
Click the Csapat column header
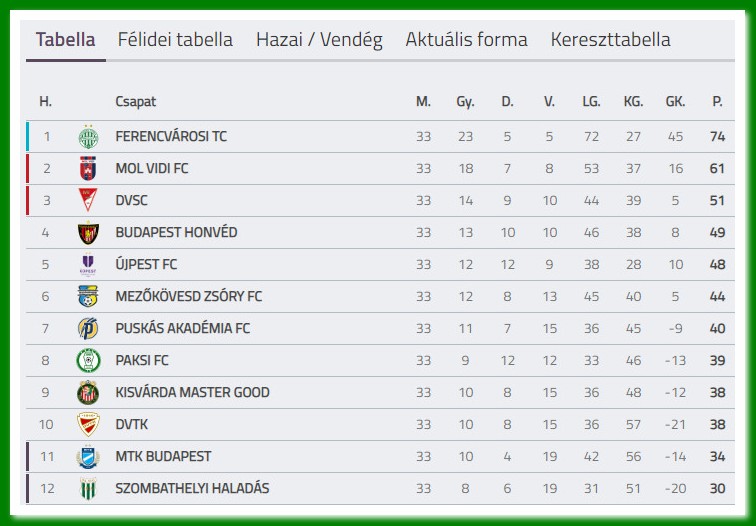coord(136,101)
